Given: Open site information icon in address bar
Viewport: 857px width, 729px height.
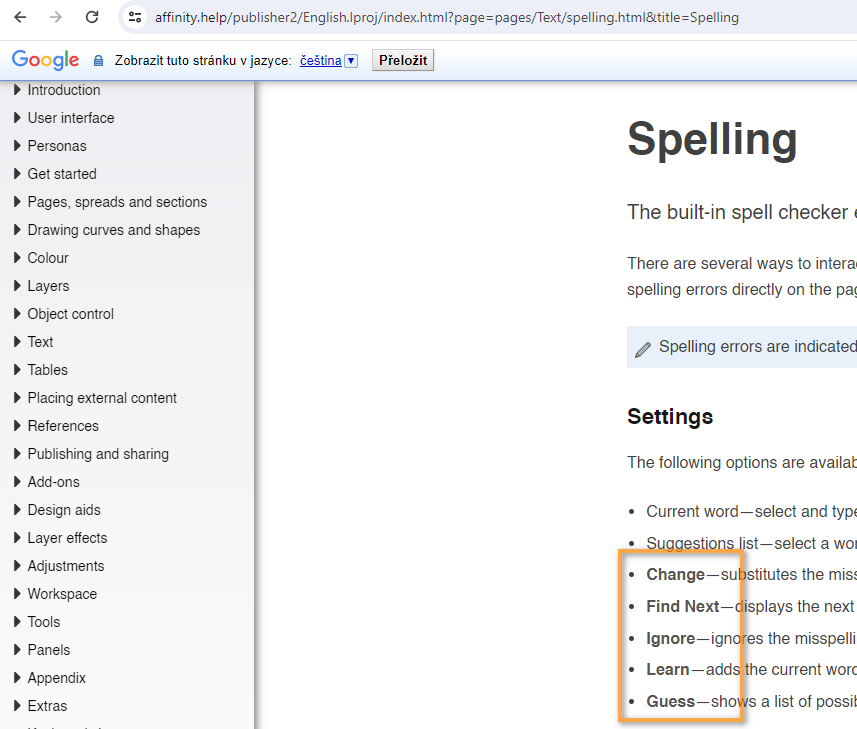Looking at the screenshot, I should click(136, 17).
